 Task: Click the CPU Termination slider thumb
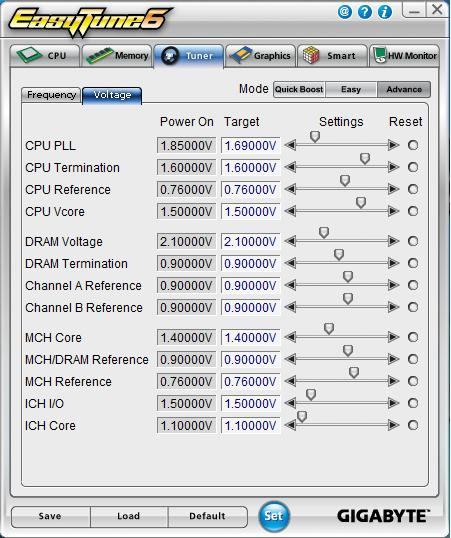[x=365, y=159]
